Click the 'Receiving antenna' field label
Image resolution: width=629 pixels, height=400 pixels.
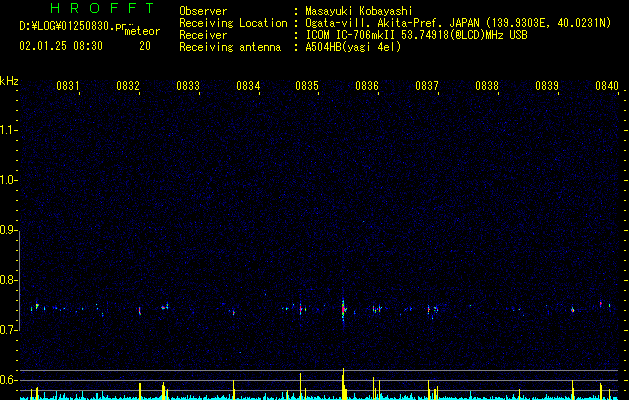[x=230, y=47]
